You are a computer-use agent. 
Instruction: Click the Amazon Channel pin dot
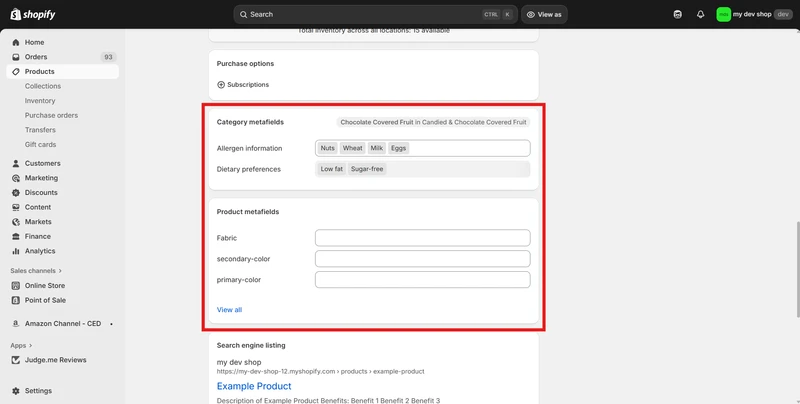tap(111, 324)
